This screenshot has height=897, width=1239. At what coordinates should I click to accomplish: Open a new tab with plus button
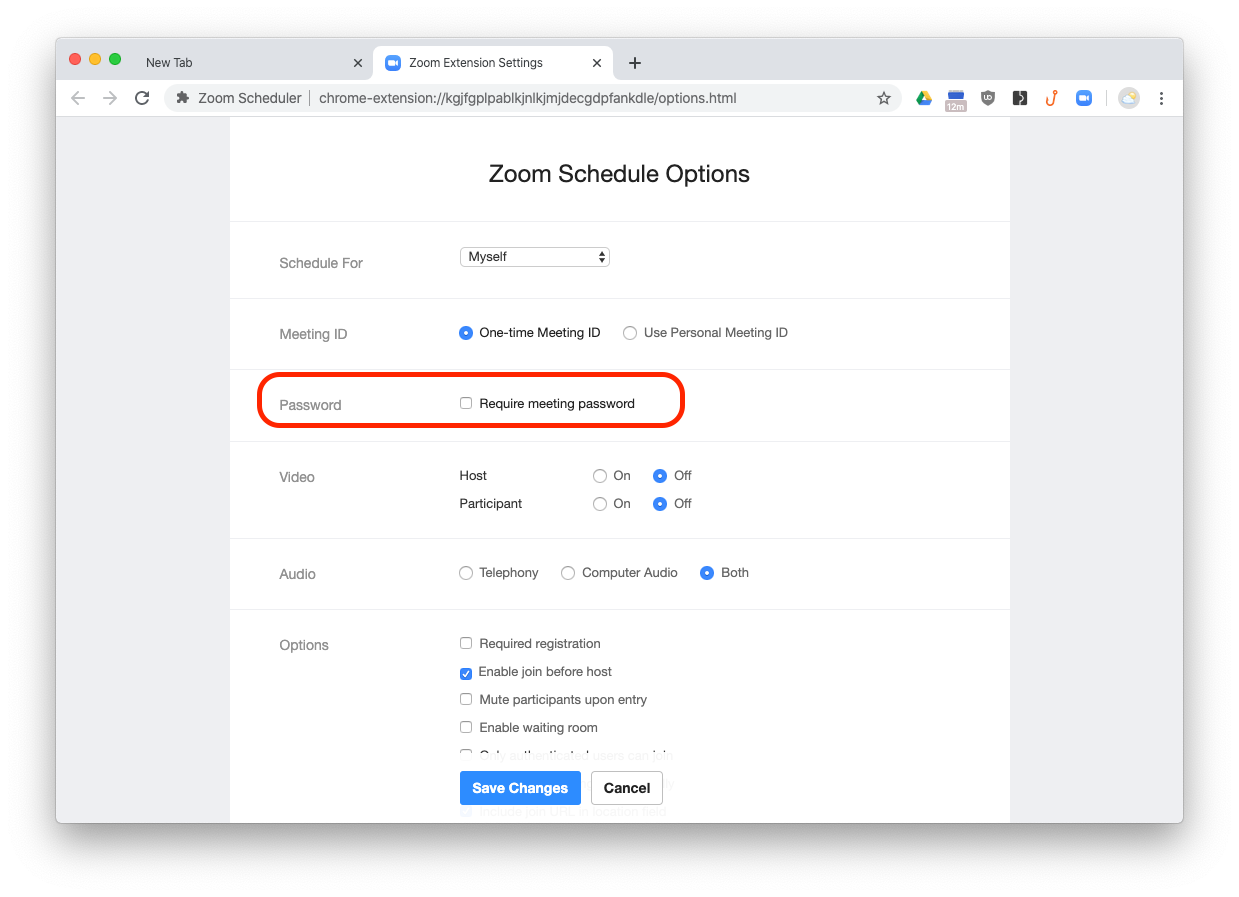635,63
